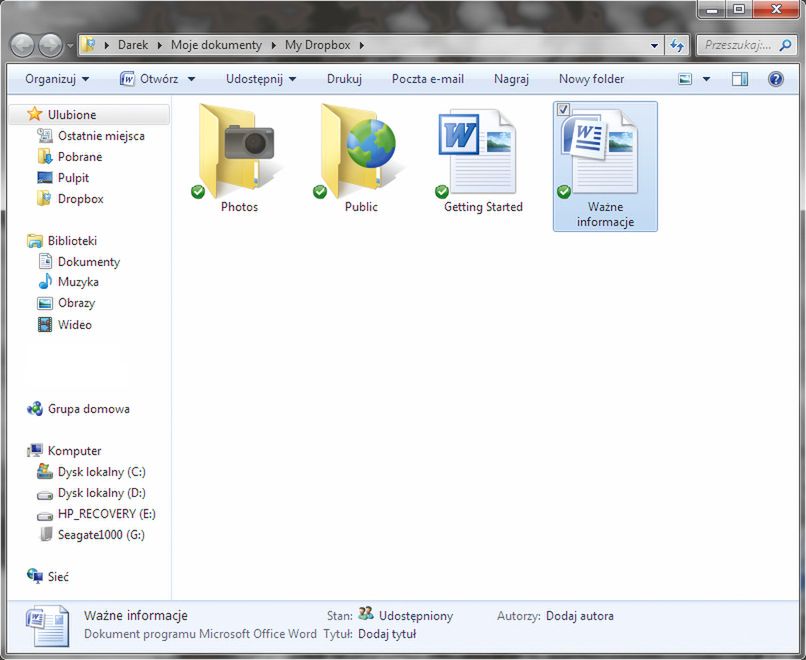Select the Photos folder
The height and width of the screenshot is (660, 806).
click(240, 158)
